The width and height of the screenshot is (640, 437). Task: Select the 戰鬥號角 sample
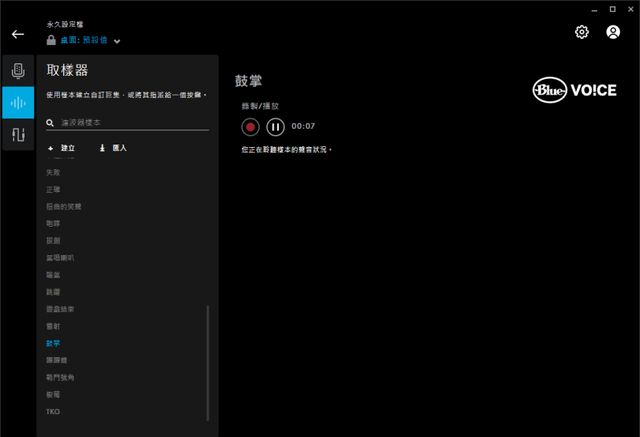click(60, 377)
